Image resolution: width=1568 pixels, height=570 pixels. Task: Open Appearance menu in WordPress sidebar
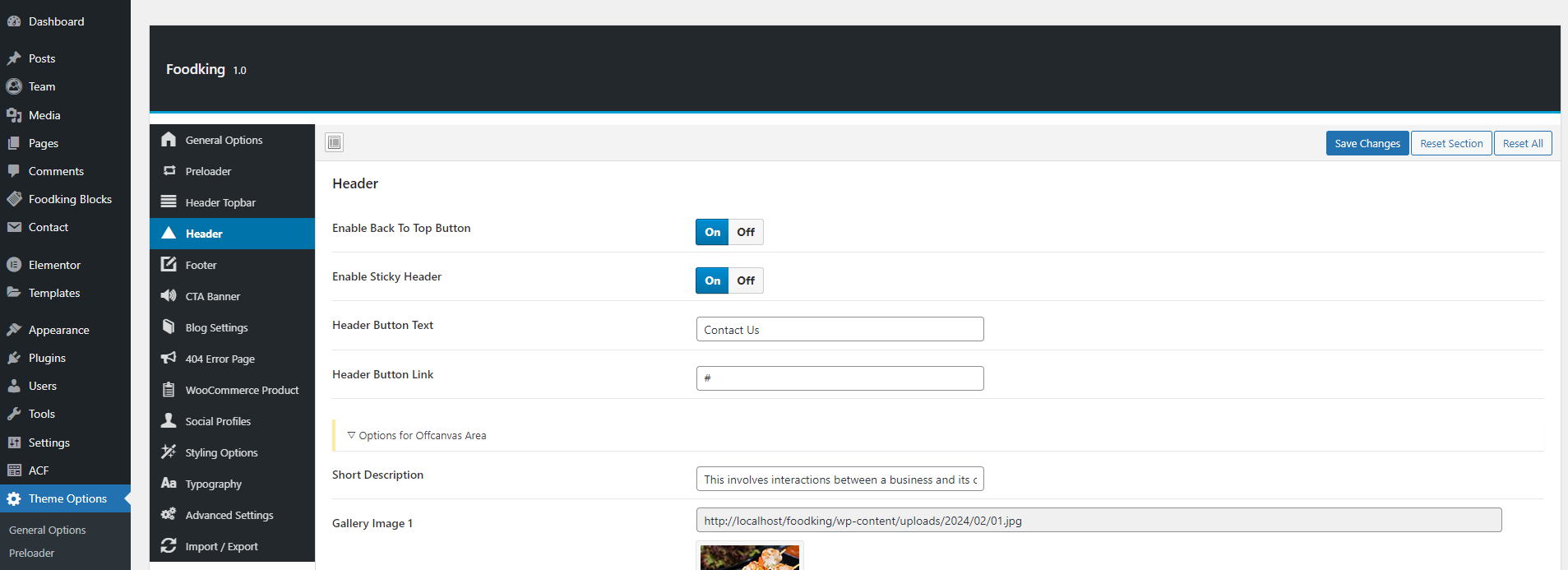click(58, 330)
